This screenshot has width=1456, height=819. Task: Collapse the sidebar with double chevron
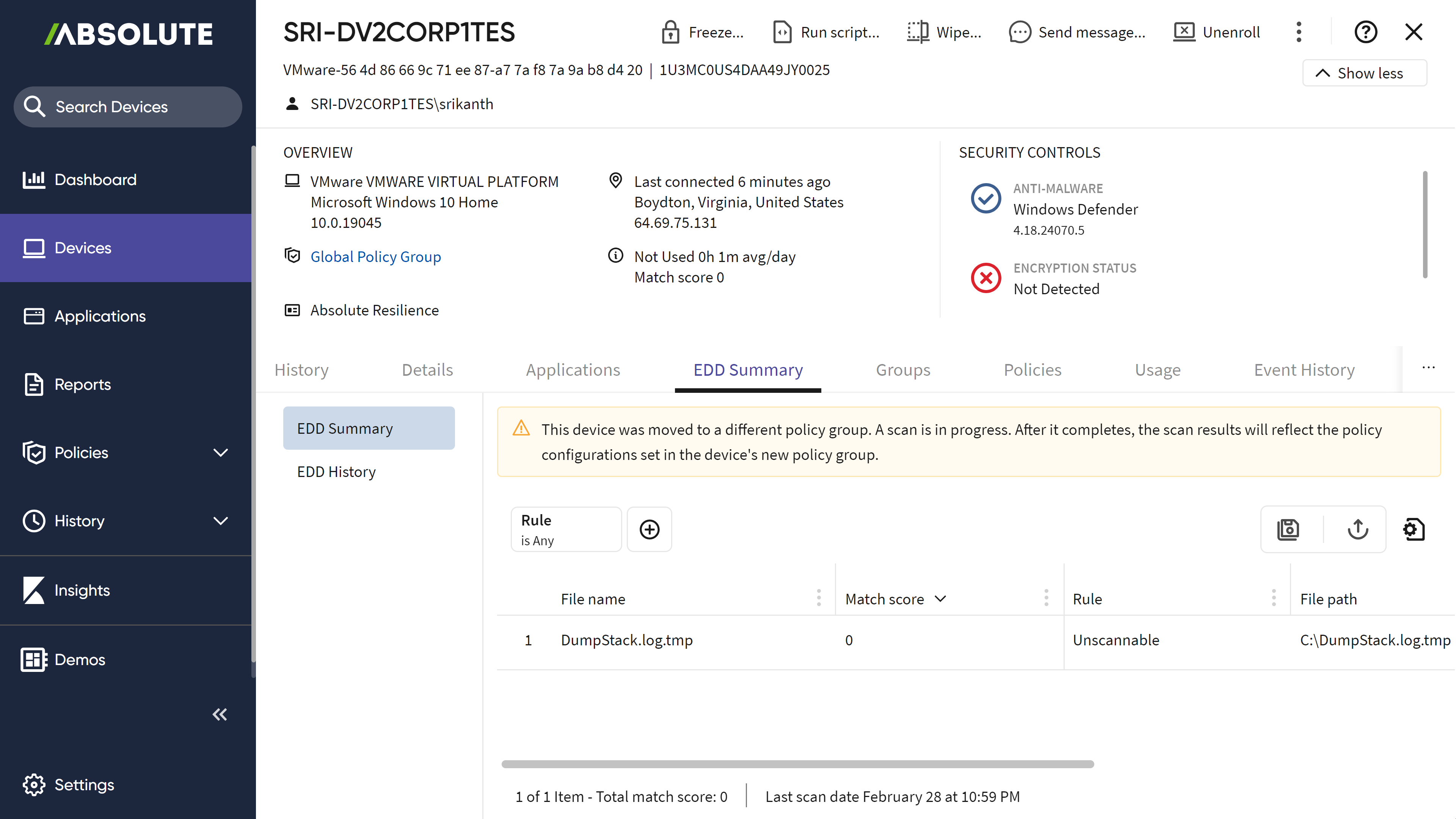point(220,714)
